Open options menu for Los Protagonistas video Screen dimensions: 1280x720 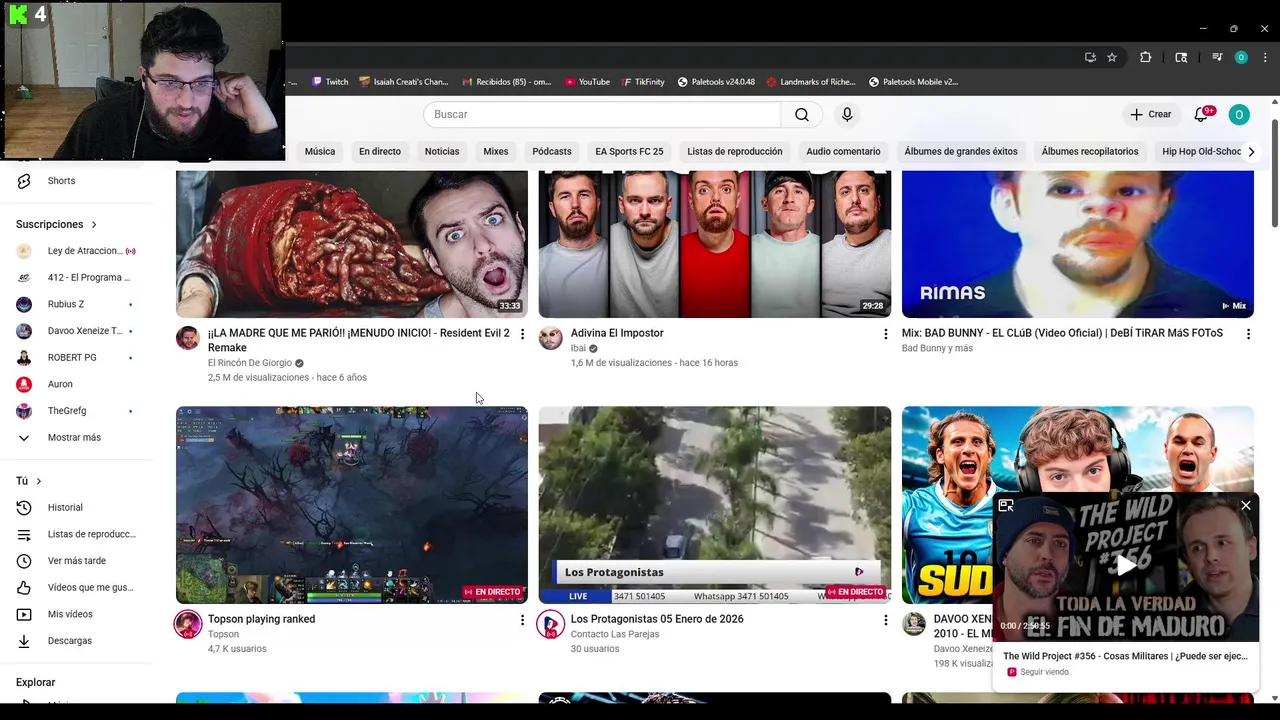[x=885, y=620]
